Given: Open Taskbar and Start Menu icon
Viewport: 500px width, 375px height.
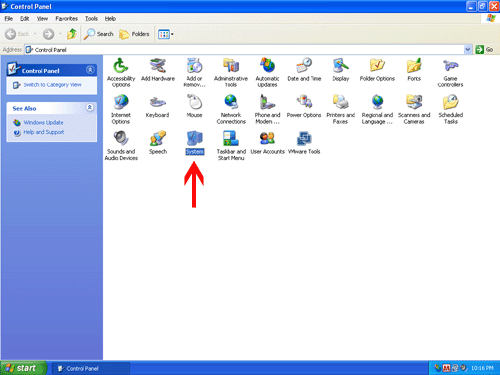Looking at the screenshot, I should click(x=231, y=139).
